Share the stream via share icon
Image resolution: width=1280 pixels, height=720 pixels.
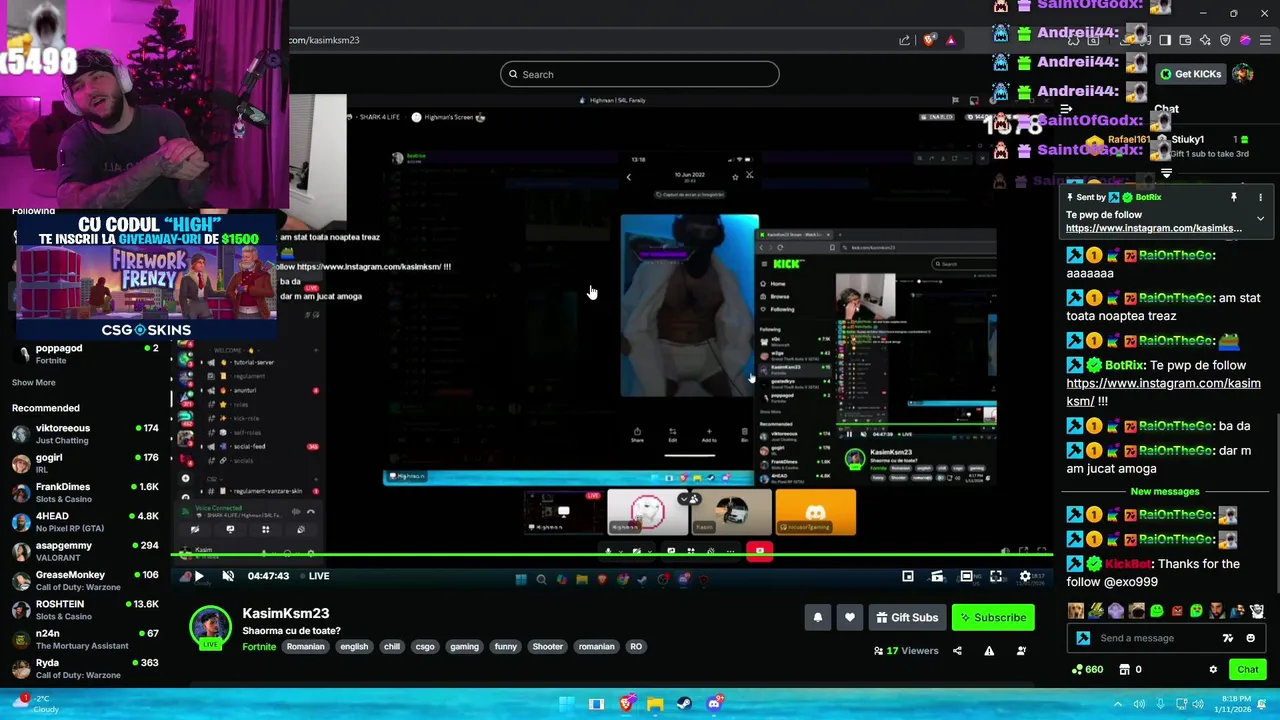[x=957, y=651]
